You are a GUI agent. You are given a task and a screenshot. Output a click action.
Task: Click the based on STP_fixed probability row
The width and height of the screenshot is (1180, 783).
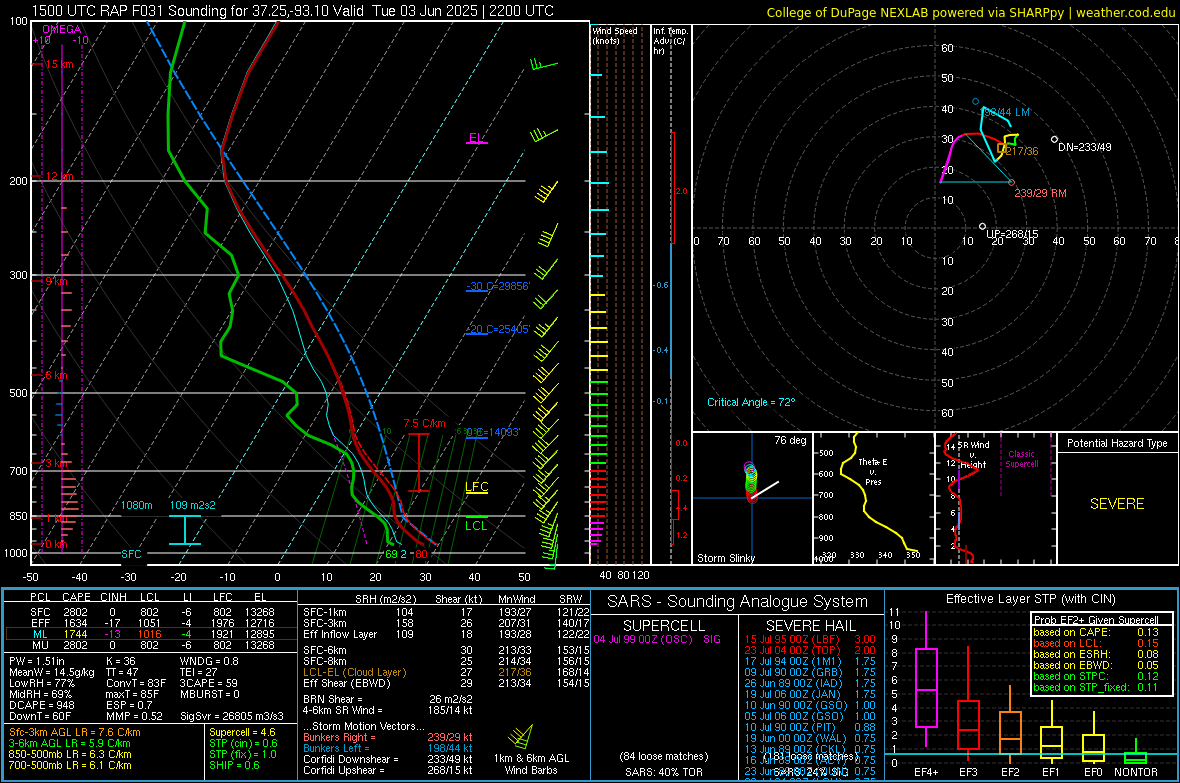pos(1096,687)
